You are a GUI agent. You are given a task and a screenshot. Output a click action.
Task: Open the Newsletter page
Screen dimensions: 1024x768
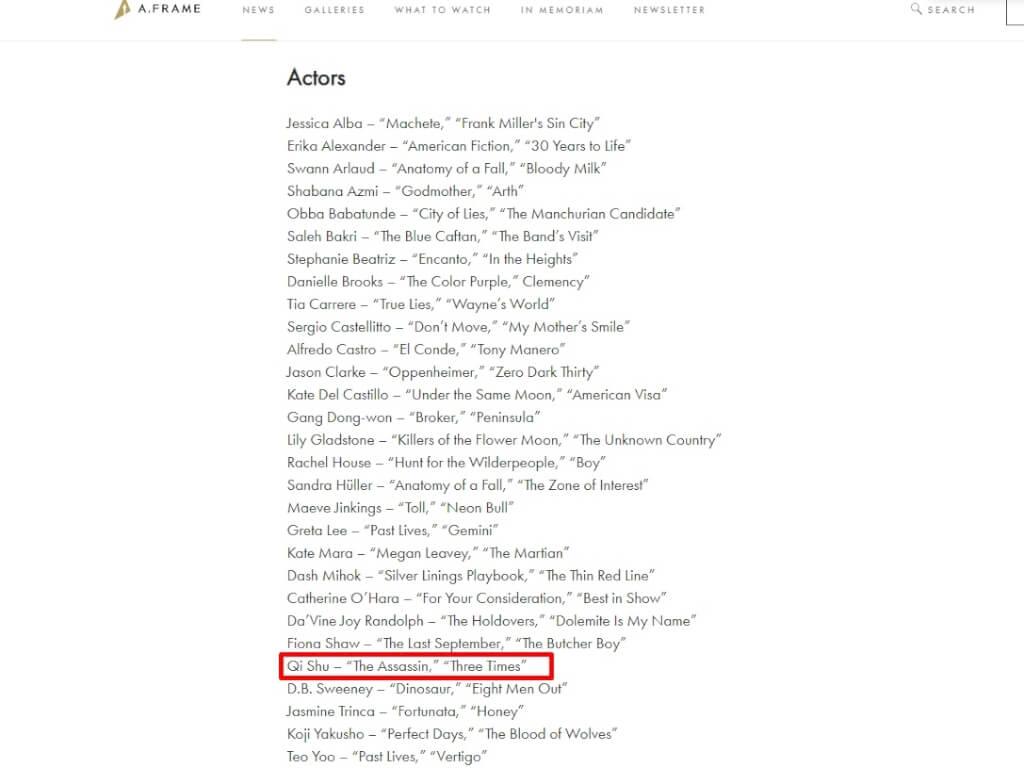669,10
